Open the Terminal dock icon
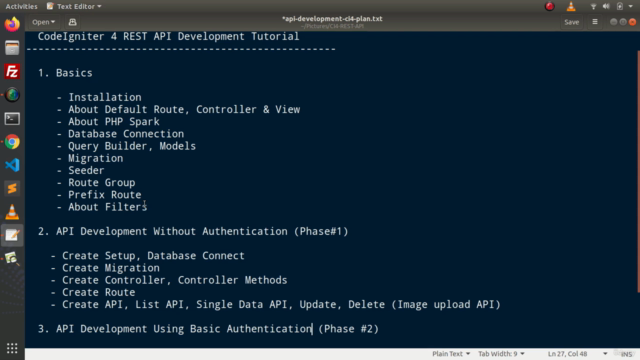This screenshot has height=360, width=640. 12,118
